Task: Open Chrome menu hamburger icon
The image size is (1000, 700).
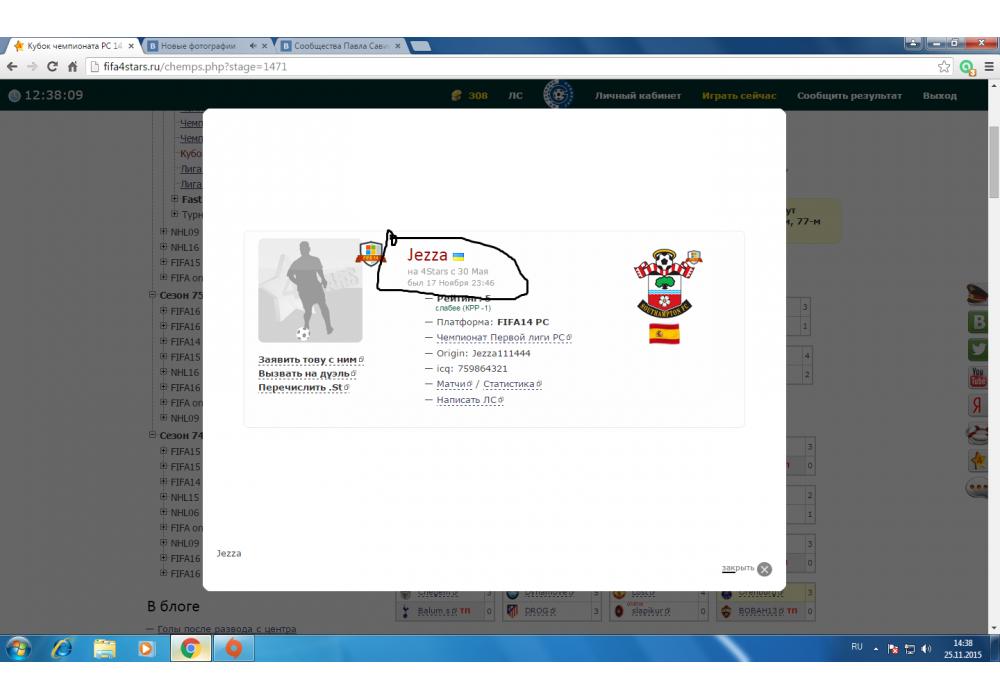Action: (x=989, y=66)
